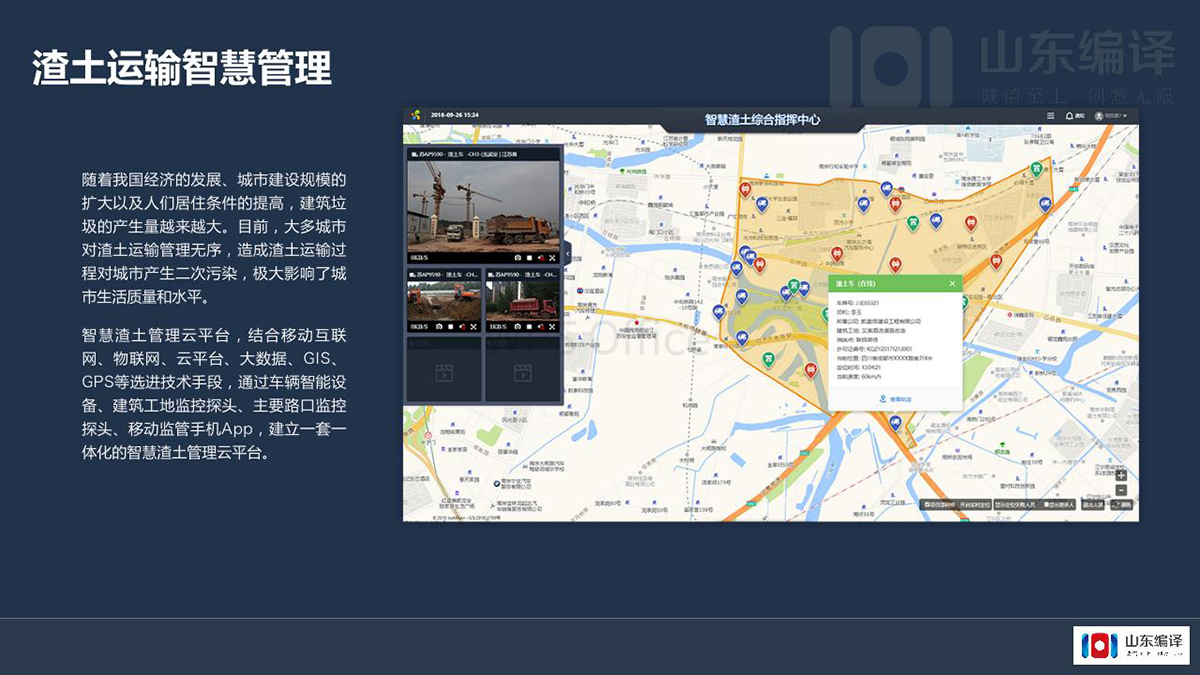1200x675 pixels.
Task: Collapse the video panel with side arrow
Action: [x=566, y=254]
